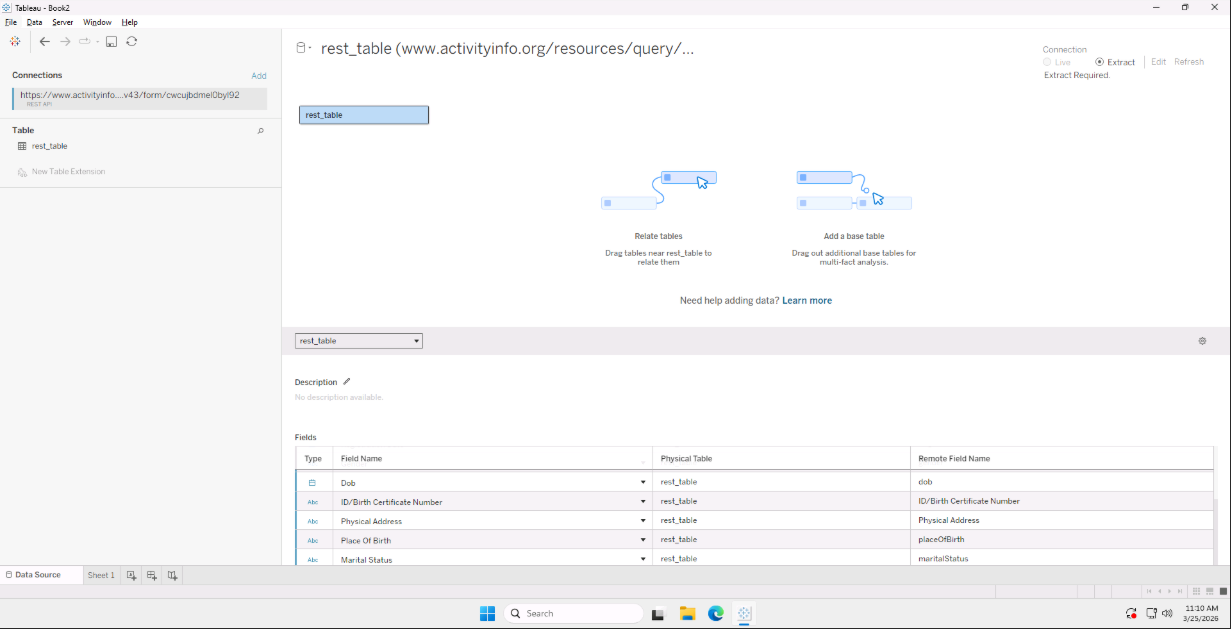The height and width of the screenshot is (629, 1231).
Task: Select the Live connection radio button
Action: click(1047, 62)
